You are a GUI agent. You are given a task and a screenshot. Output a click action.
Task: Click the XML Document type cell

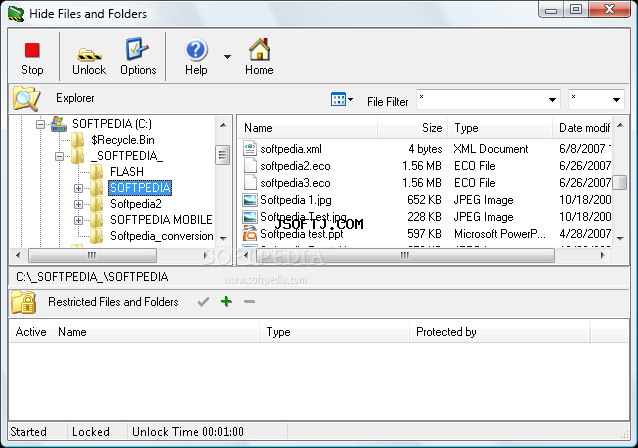coord(491,149)
